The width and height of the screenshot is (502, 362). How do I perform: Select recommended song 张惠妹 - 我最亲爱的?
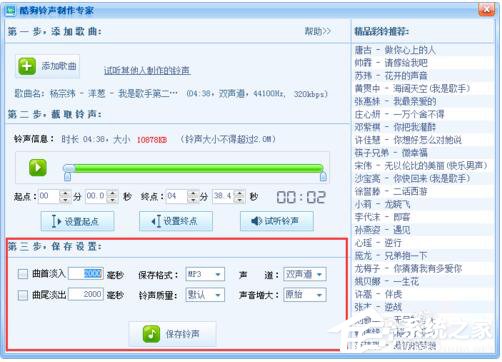point(395,101)
